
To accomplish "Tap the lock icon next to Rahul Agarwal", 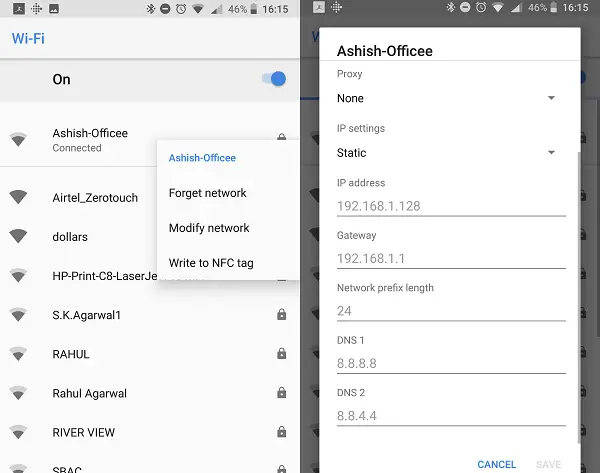I will point(282,393).
